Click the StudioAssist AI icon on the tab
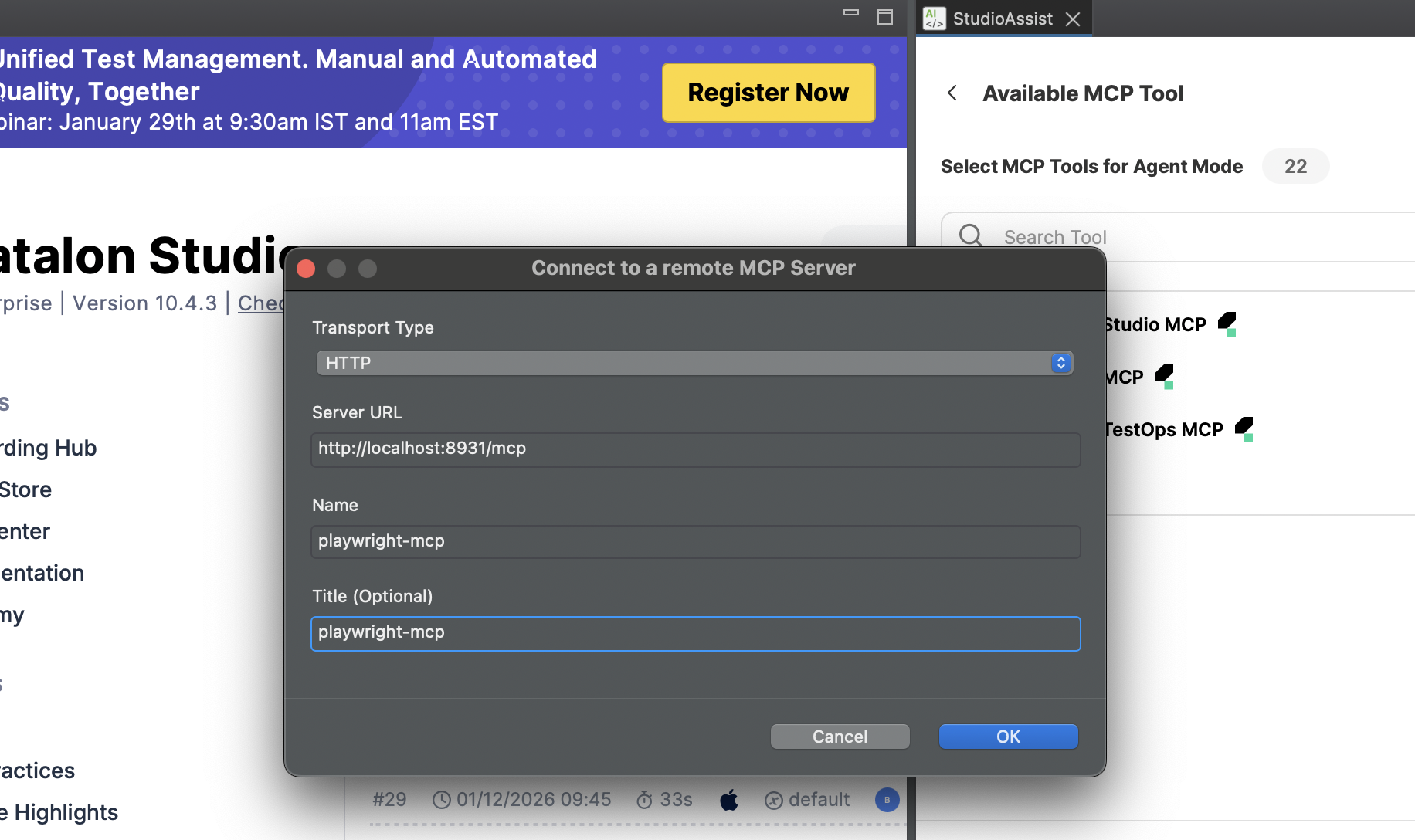Screen dimensions: 1415x840 coord(934,18)
